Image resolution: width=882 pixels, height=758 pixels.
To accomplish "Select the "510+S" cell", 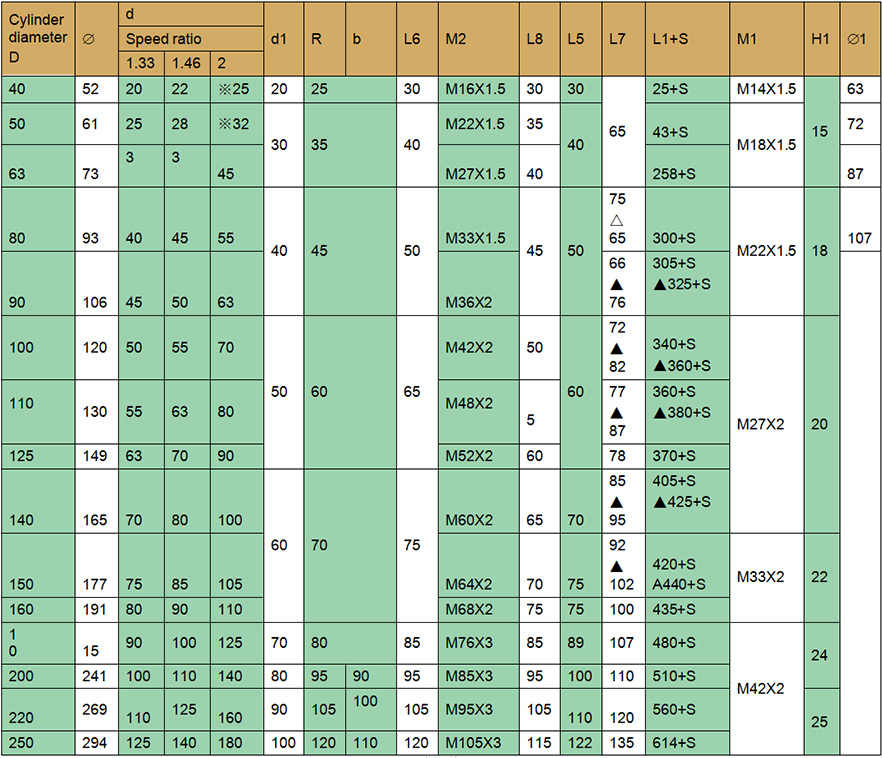I will coord(687,676).
